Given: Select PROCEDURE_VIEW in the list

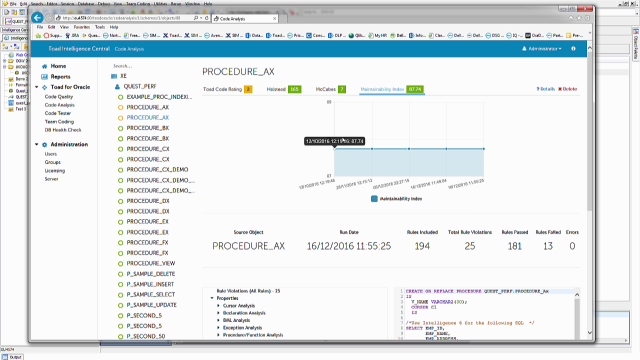Looking at the screenshot, I should click(x=151, y=263).
